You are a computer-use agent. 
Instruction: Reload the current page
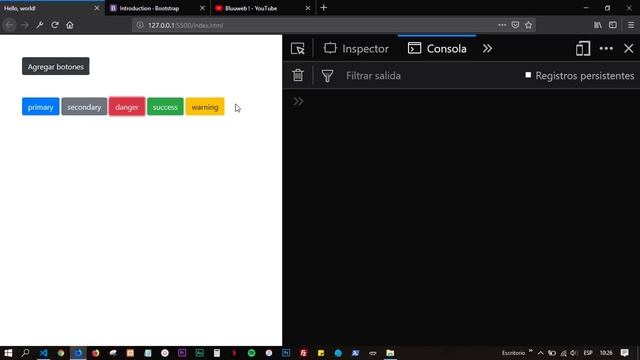click(55, 25)
